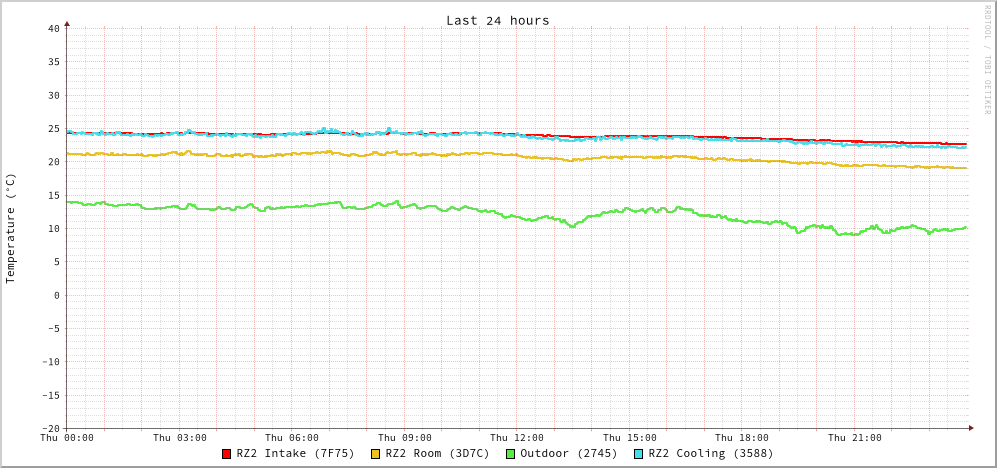Click the "Temperature (°C)" axis label
Screen dimensions: 997x468
tap(11, 228)
